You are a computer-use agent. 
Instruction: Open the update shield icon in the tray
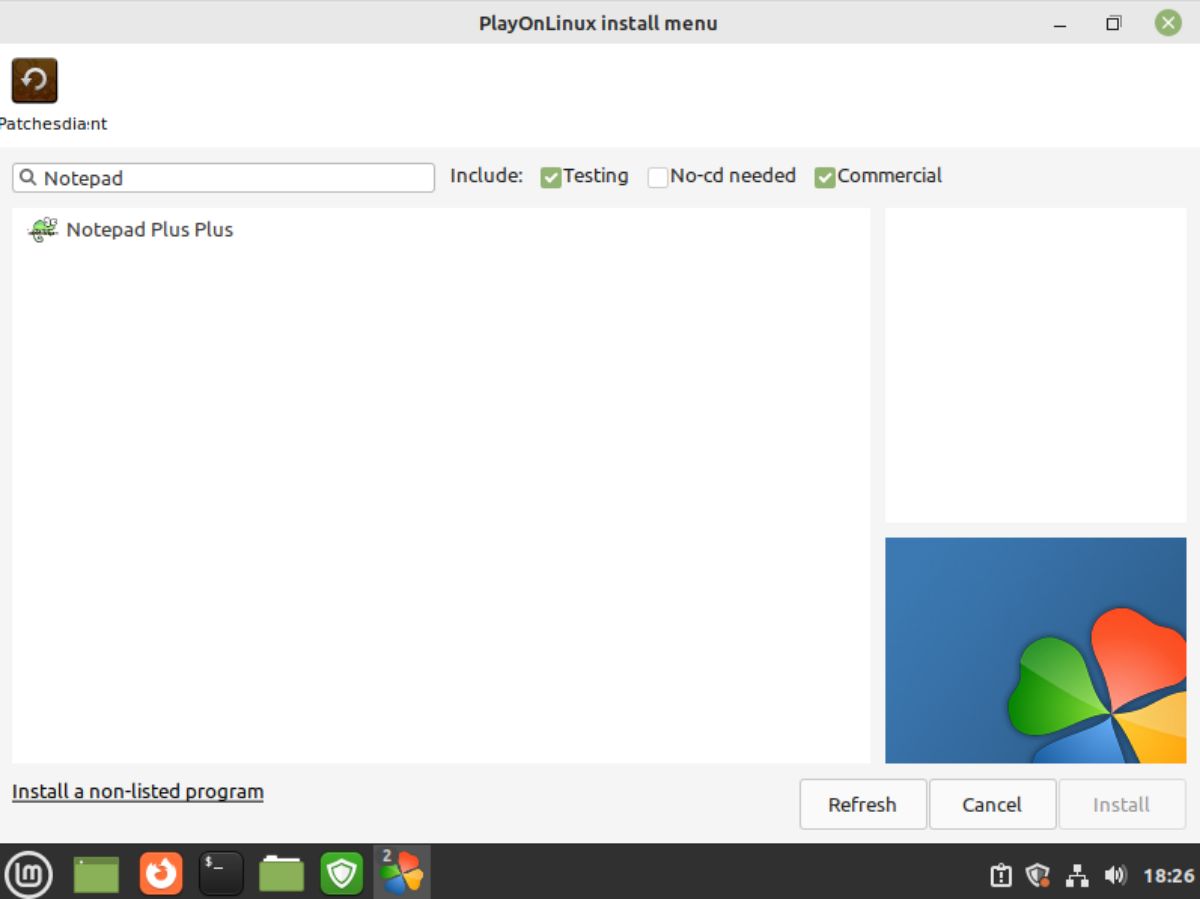(1039, 873)
